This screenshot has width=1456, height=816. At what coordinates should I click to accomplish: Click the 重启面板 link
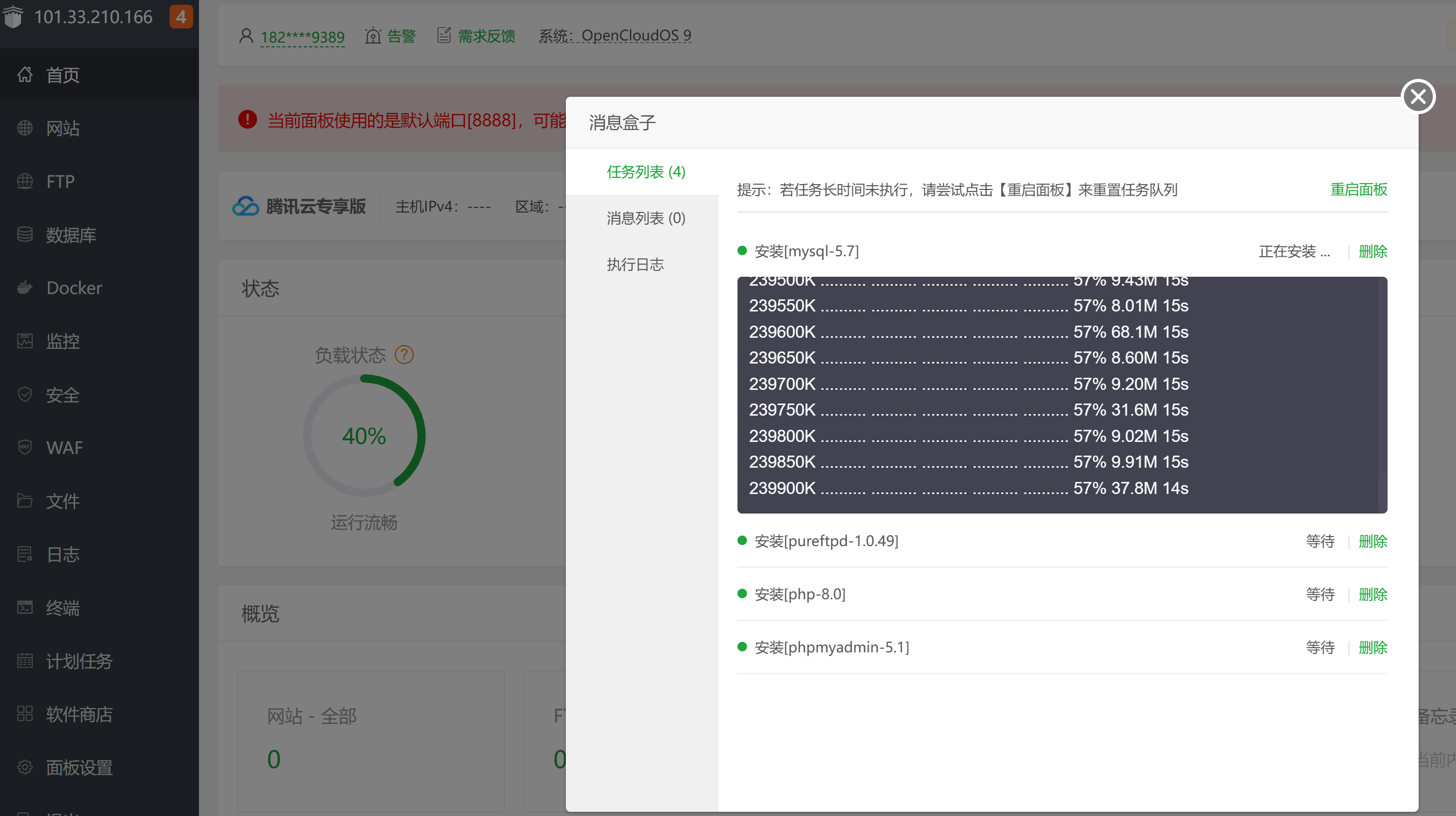click(1358, 189)
